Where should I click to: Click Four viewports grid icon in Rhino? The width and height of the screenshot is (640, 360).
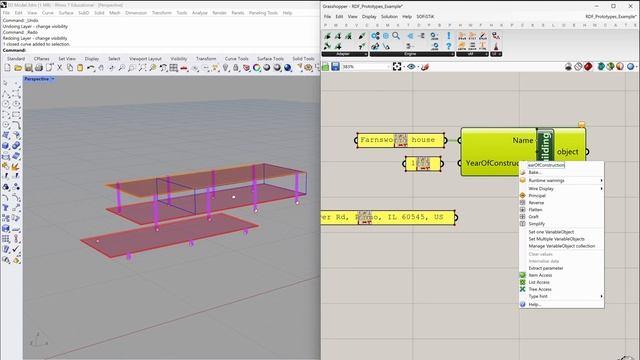click(x=173, y=68)
